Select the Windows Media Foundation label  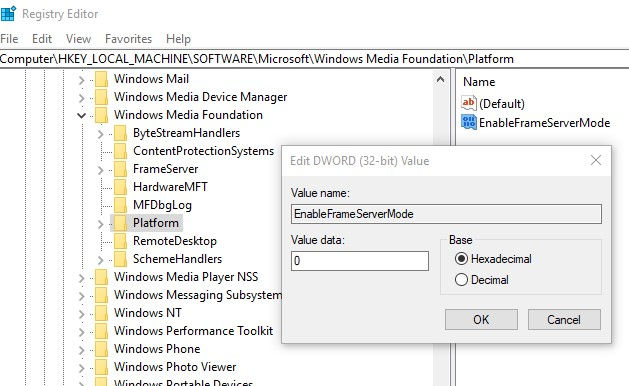coord(188,115)
